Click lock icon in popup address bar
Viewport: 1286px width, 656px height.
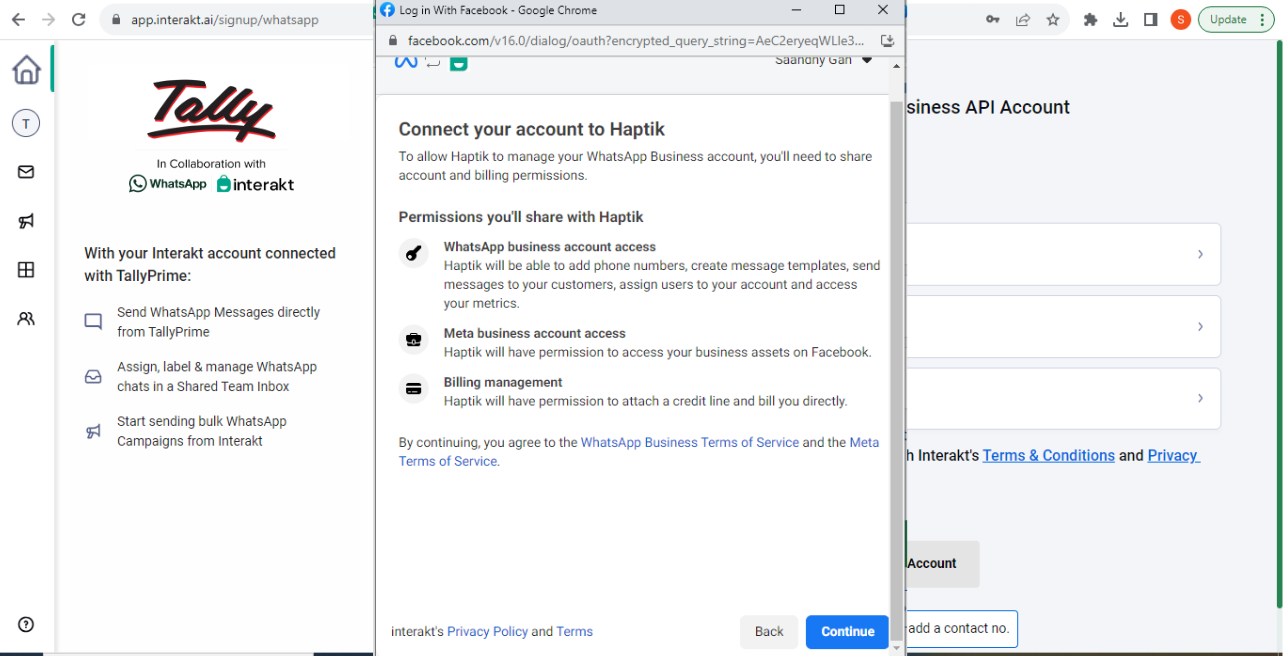pyautogui.click(x=391, y=41)
